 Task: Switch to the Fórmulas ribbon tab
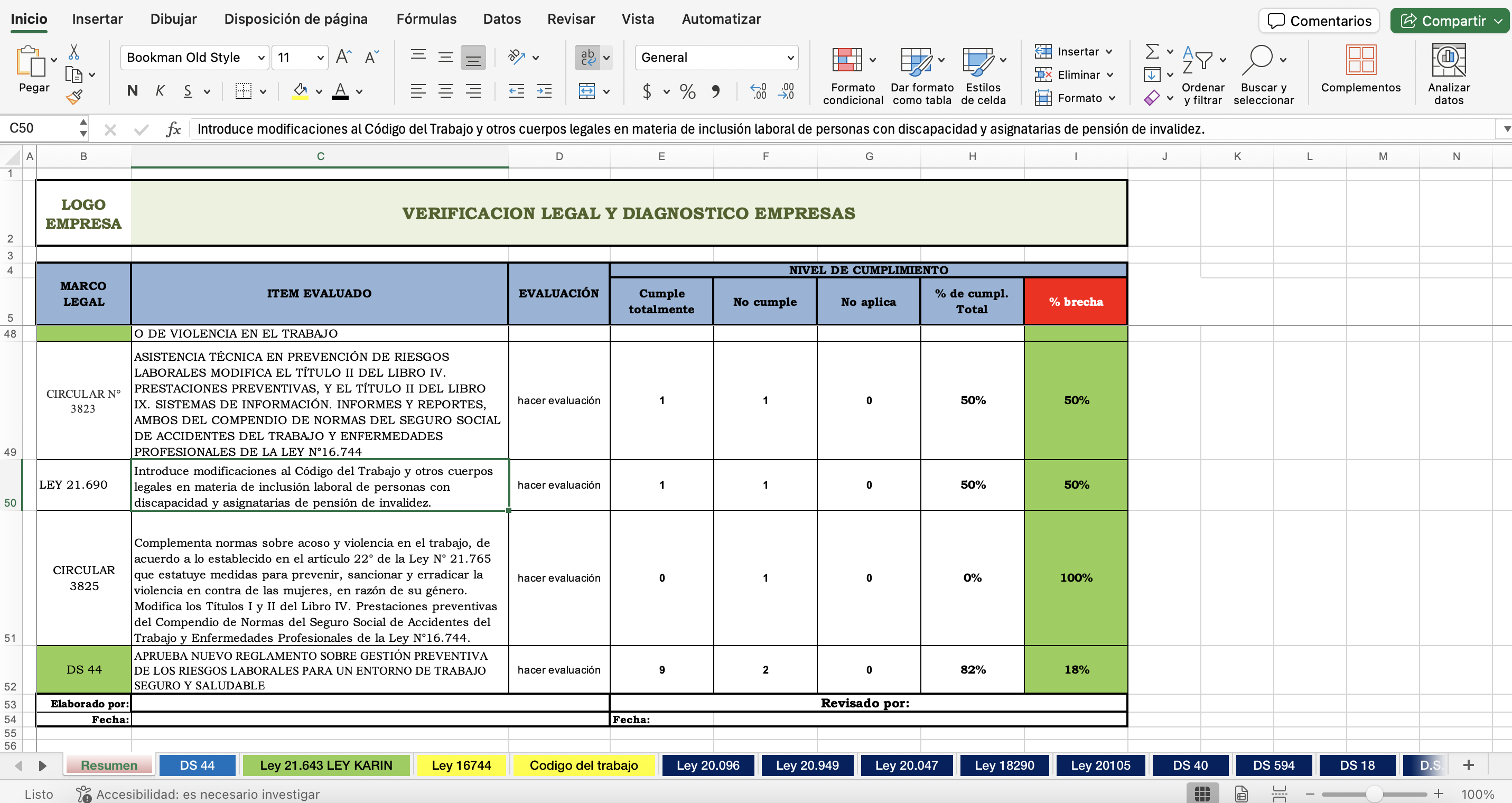tap(426, 19)
